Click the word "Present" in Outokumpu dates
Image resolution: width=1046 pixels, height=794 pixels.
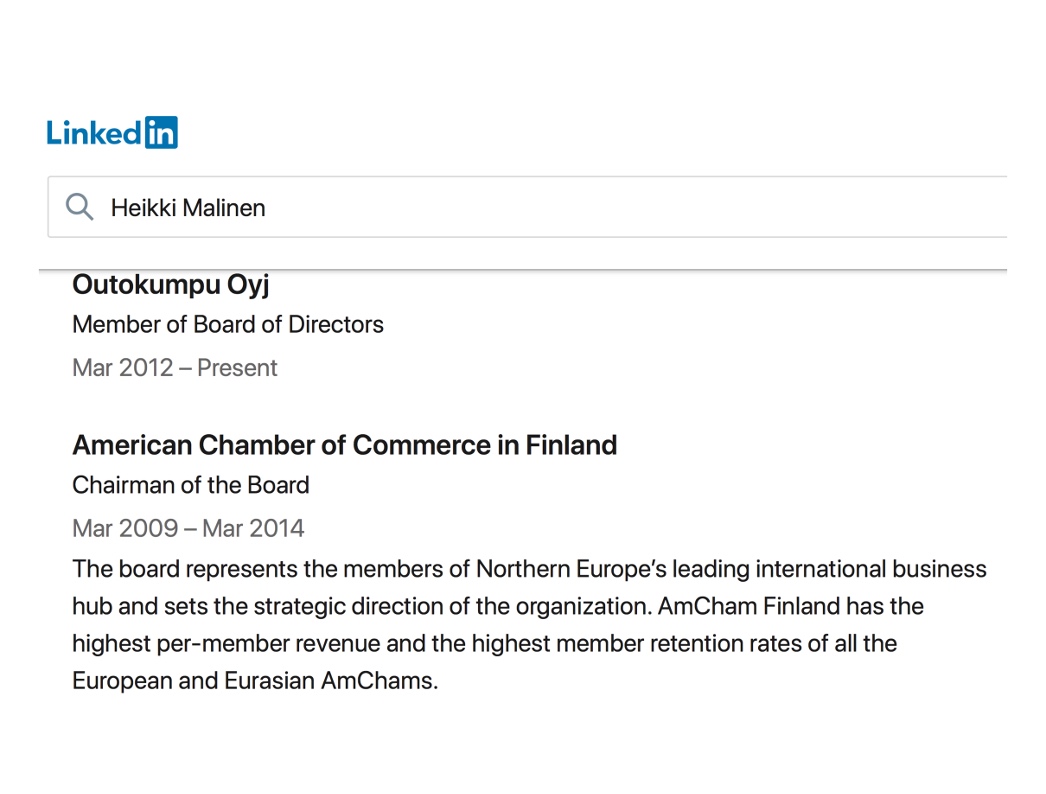pyautogui.click(x=237, y=368)
